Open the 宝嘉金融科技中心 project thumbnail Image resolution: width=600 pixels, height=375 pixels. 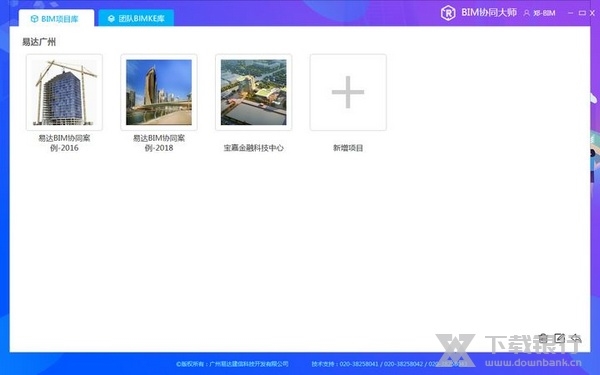(x=253, y=92)
